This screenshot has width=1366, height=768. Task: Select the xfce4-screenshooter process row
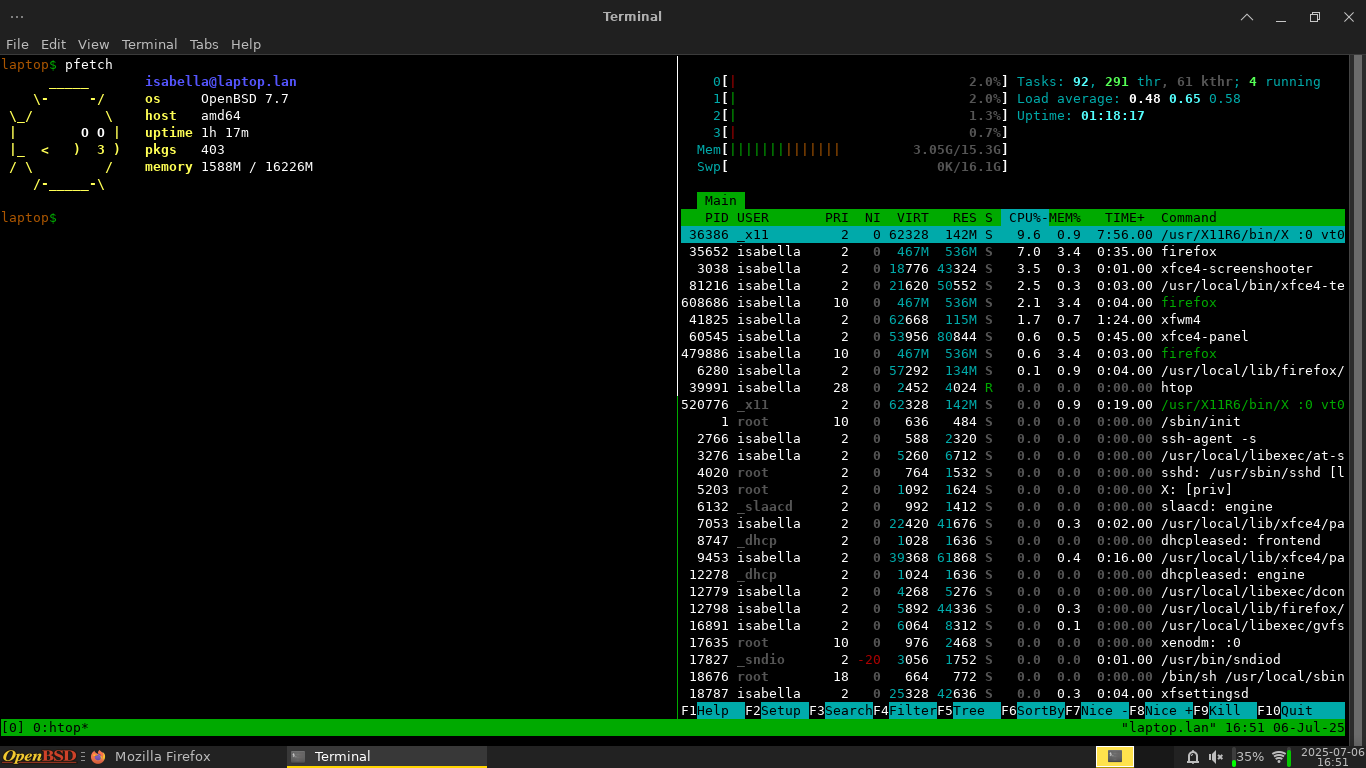[x=1013, y=268]
